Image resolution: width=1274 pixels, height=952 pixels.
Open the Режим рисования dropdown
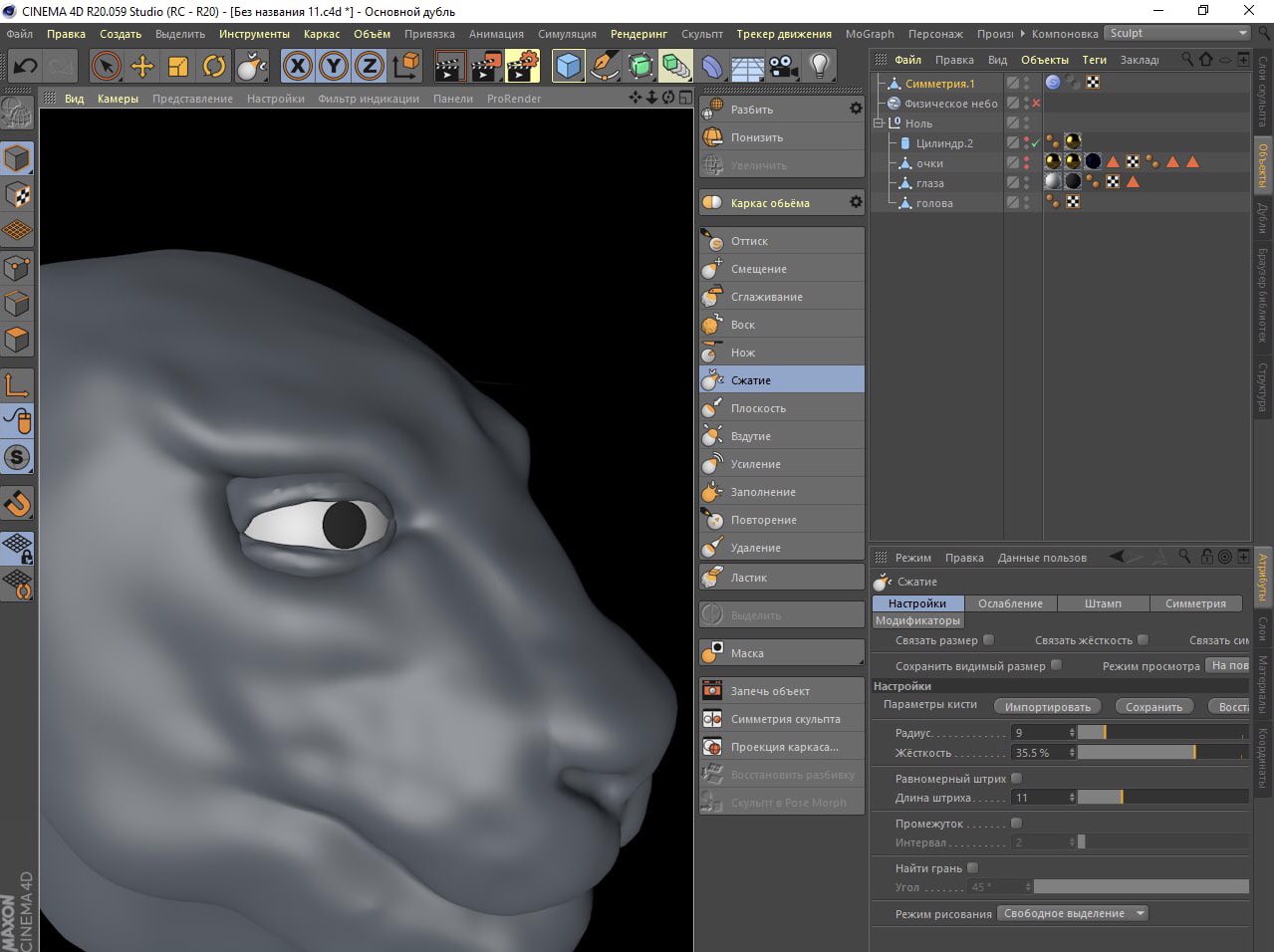tap(1073, 913)
